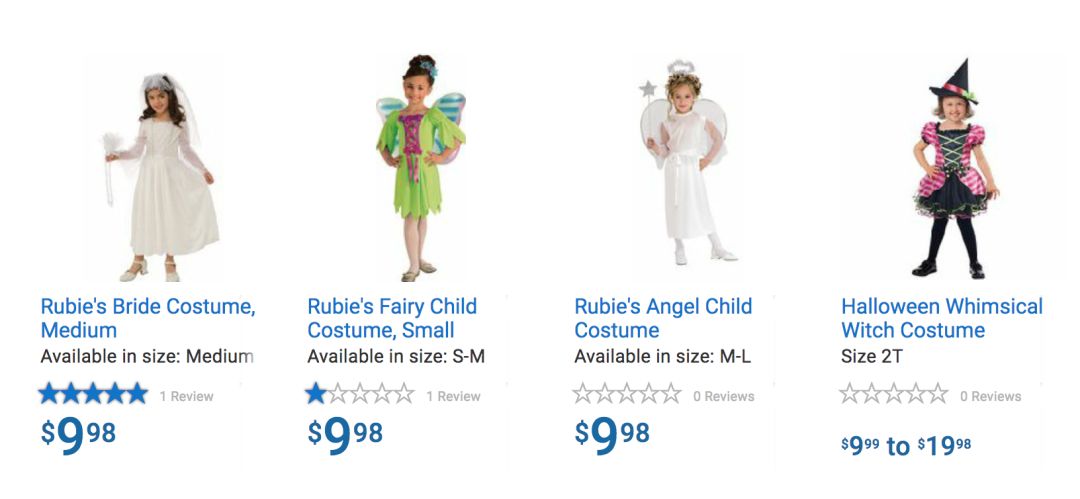View the 1 Review link for Bride Costume

tap(187, 396)
